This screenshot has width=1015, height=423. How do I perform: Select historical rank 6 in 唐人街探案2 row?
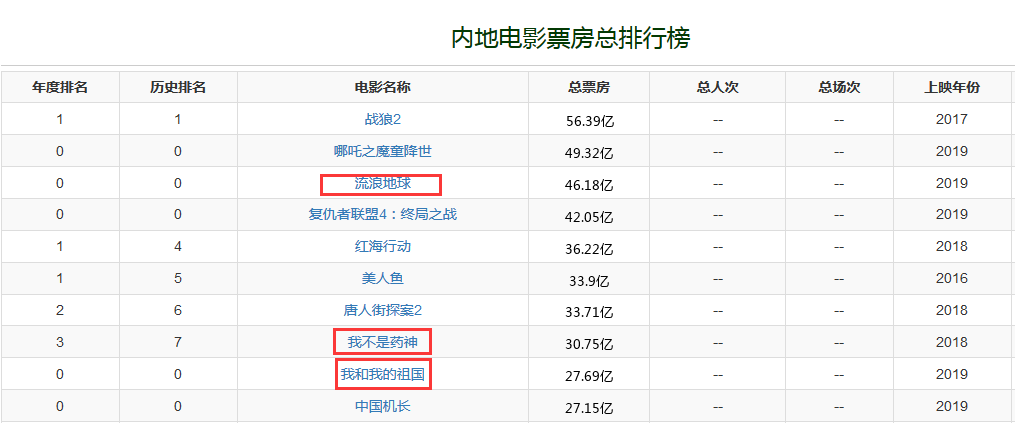(x=178, y=310)
